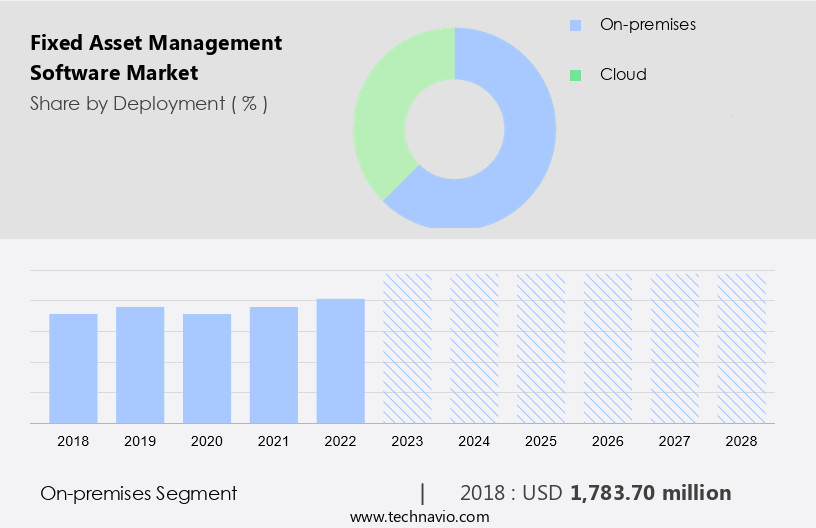Screen dimensions: 816x528
Task: Click the hatched 2025 forecast bar
Action: [x=541, y=347]
